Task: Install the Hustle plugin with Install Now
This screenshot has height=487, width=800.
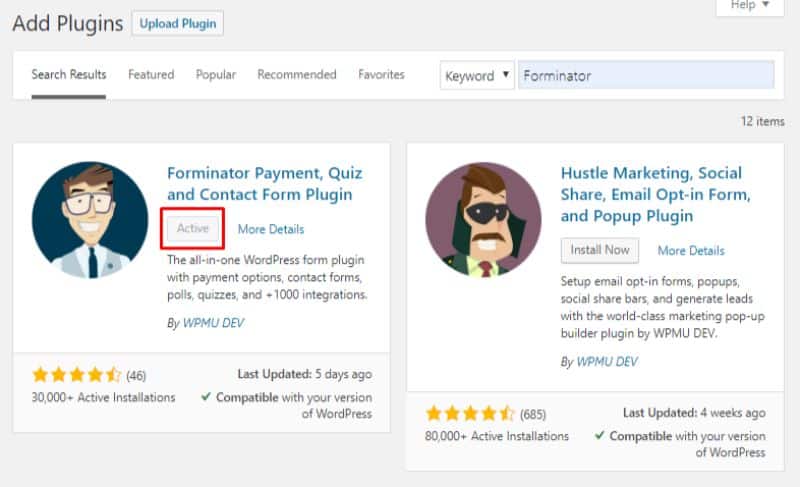Action: point(599,250)
